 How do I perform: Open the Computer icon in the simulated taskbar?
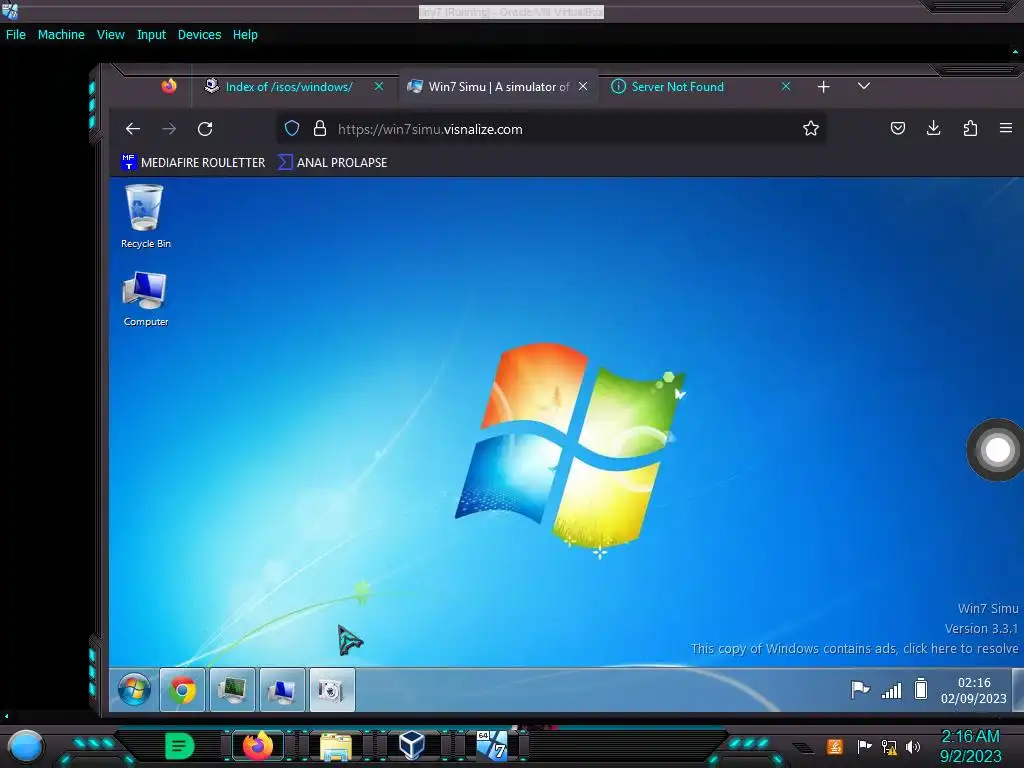click(x=282, y=690)
